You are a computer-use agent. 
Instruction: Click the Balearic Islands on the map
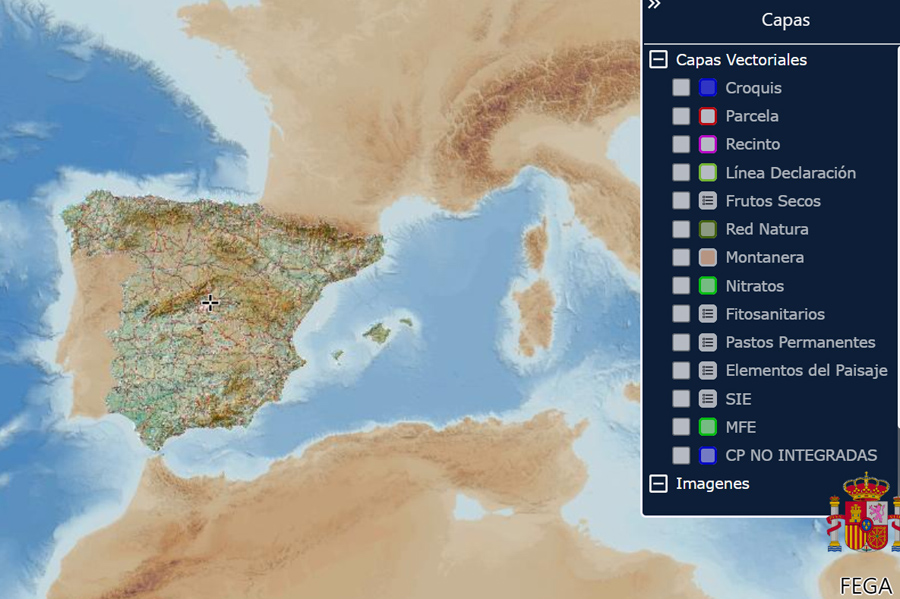pos(377,333)
